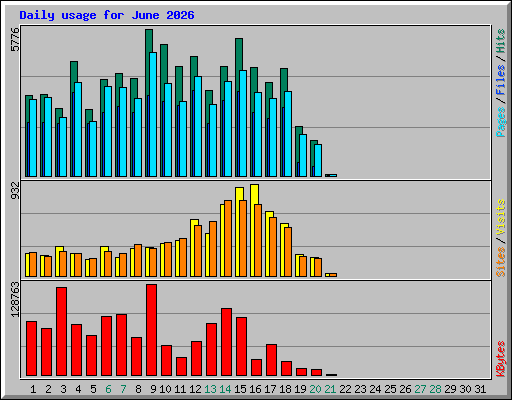Click the orange sites bar for day 14
The height and width of the screenshot is (400, 512).
pos(228,238)
